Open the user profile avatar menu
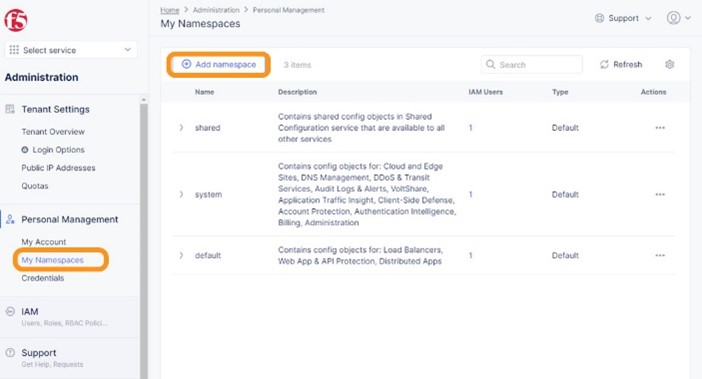This screenshot has width=702, height=379. (679, 18)
